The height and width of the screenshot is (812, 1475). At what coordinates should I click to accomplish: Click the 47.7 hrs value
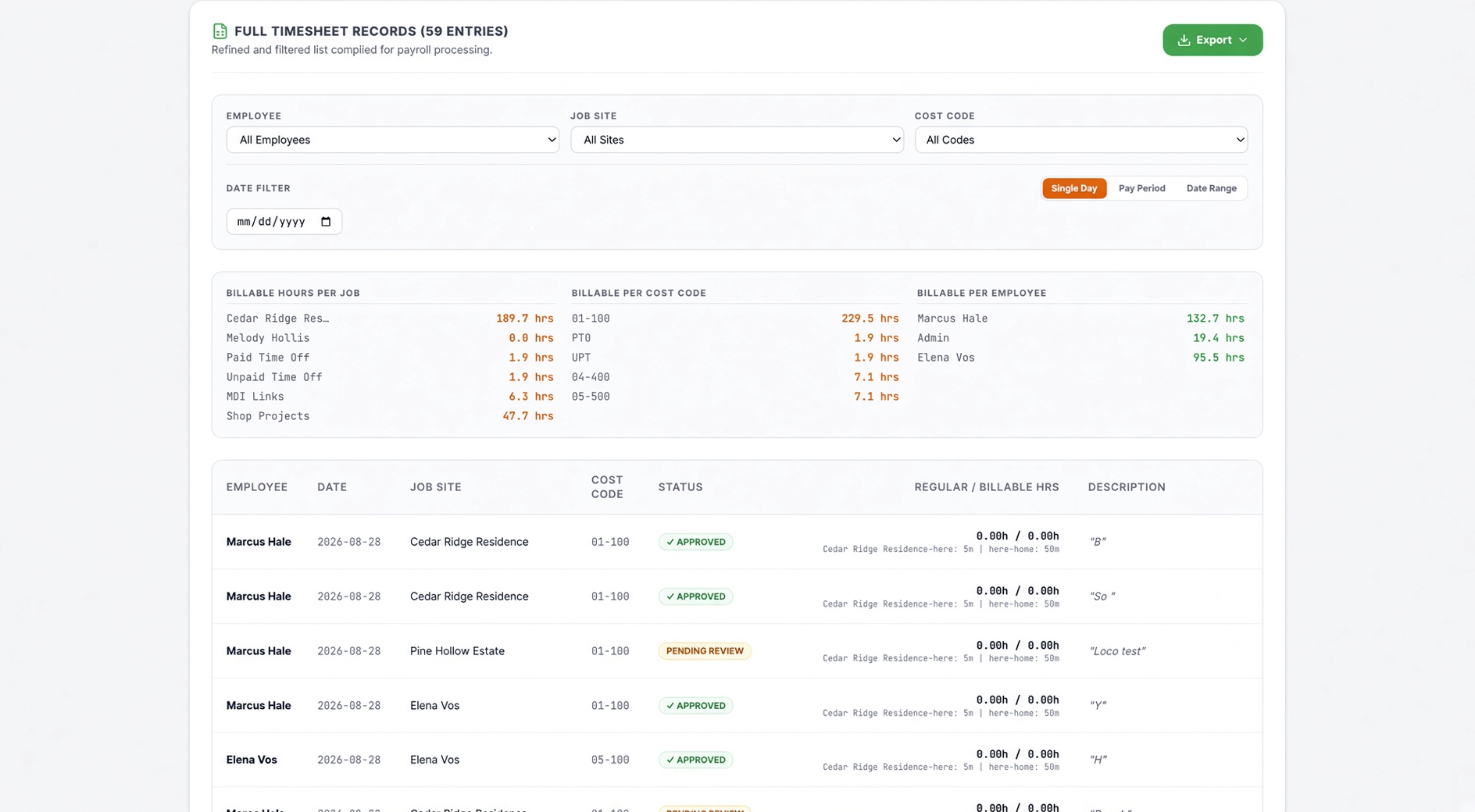[x=527, y=416]
